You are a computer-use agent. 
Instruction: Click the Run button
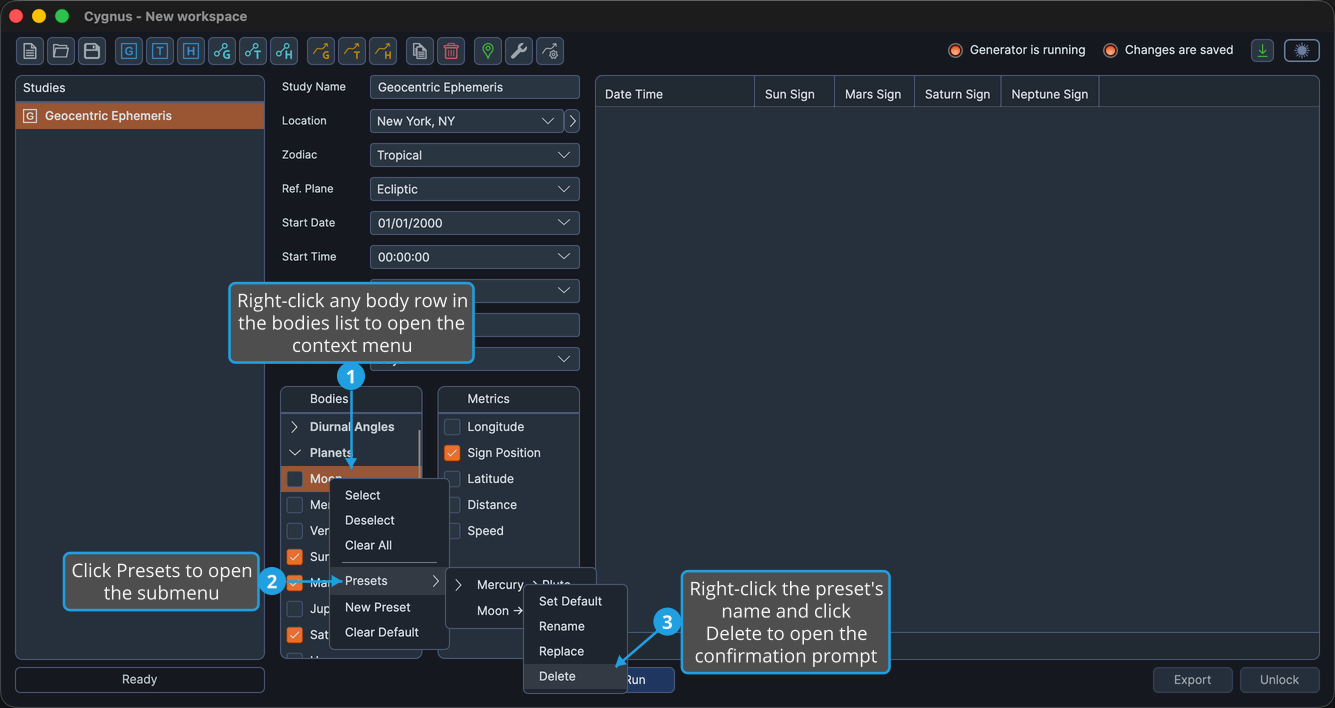pyautogui.click(x=650, y=680)
